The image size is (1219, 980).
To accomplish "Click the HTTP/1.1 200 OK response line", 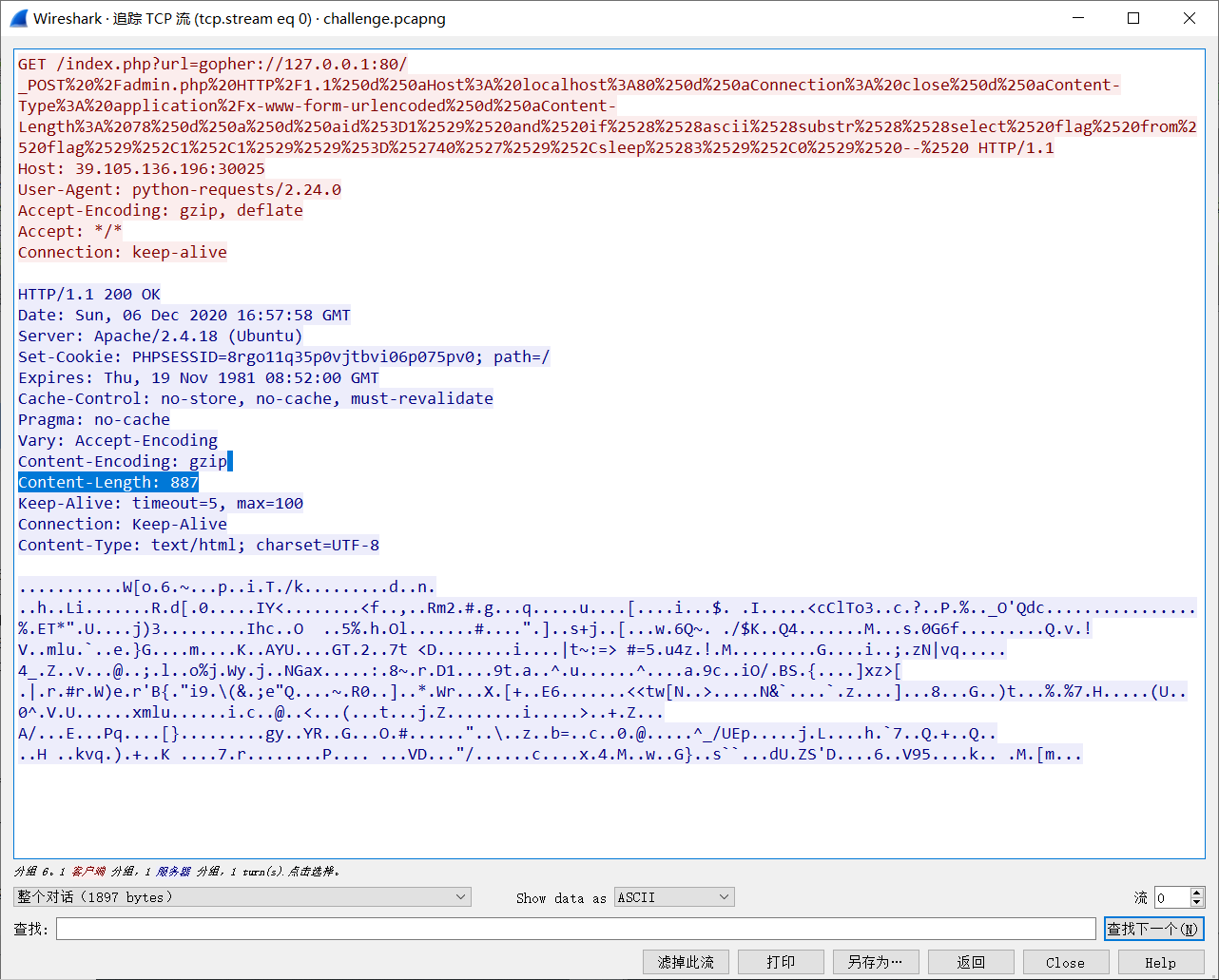I will coord(89,295).
